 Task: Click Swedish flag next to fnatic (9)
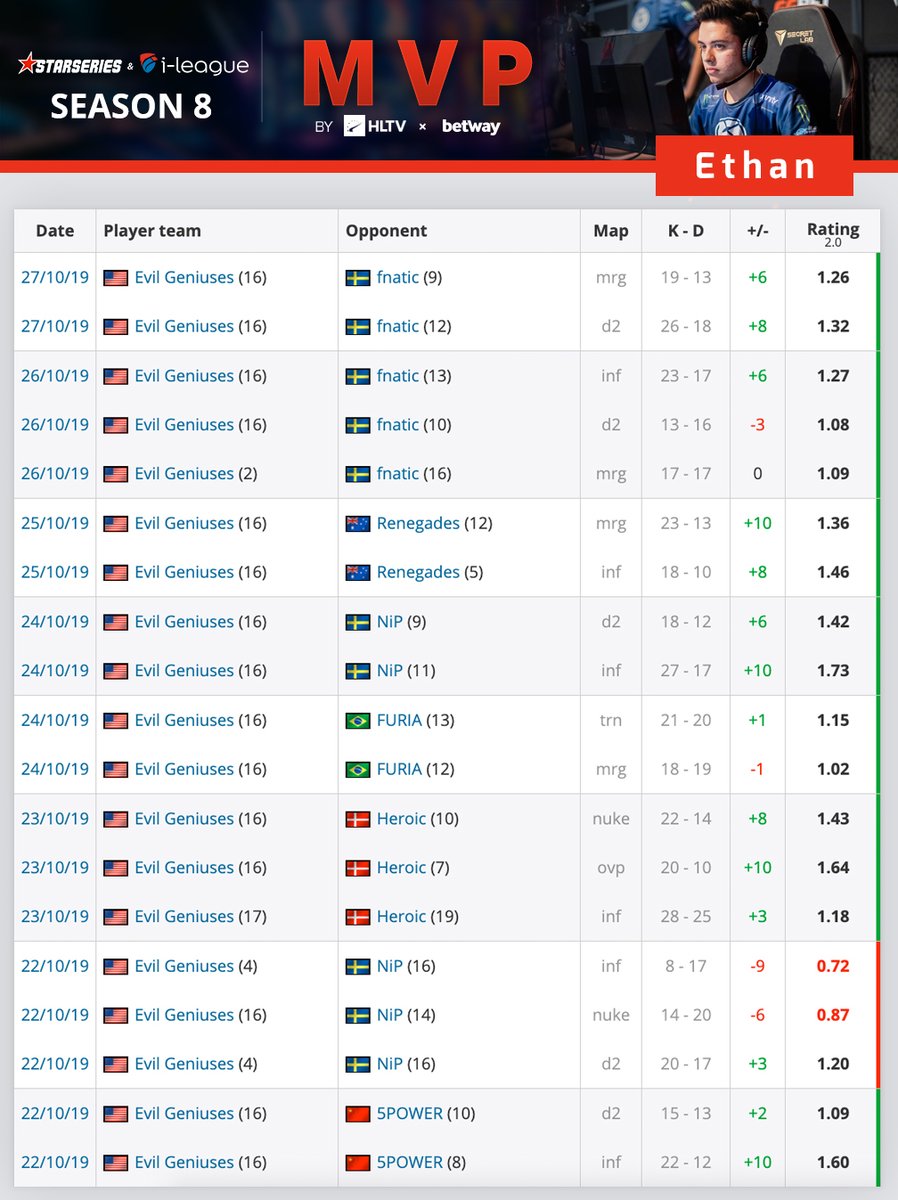coord(357,277)
